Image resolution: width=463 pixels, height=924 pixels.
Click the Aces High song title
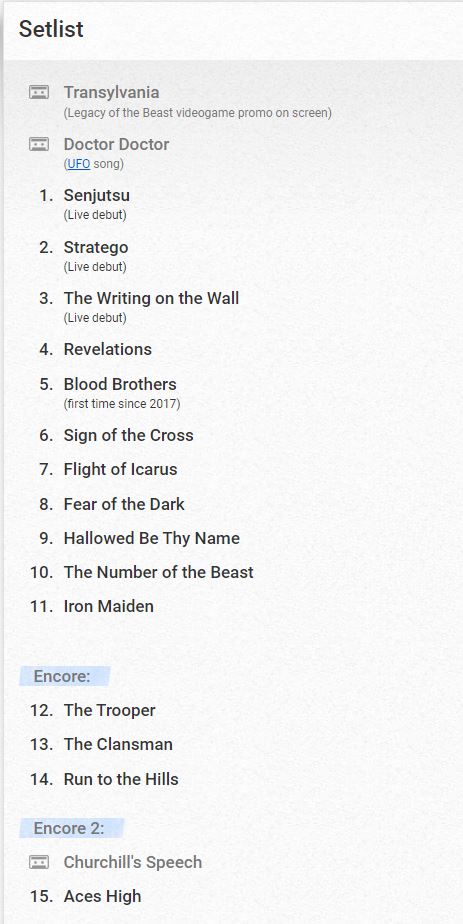coord(102,896)
